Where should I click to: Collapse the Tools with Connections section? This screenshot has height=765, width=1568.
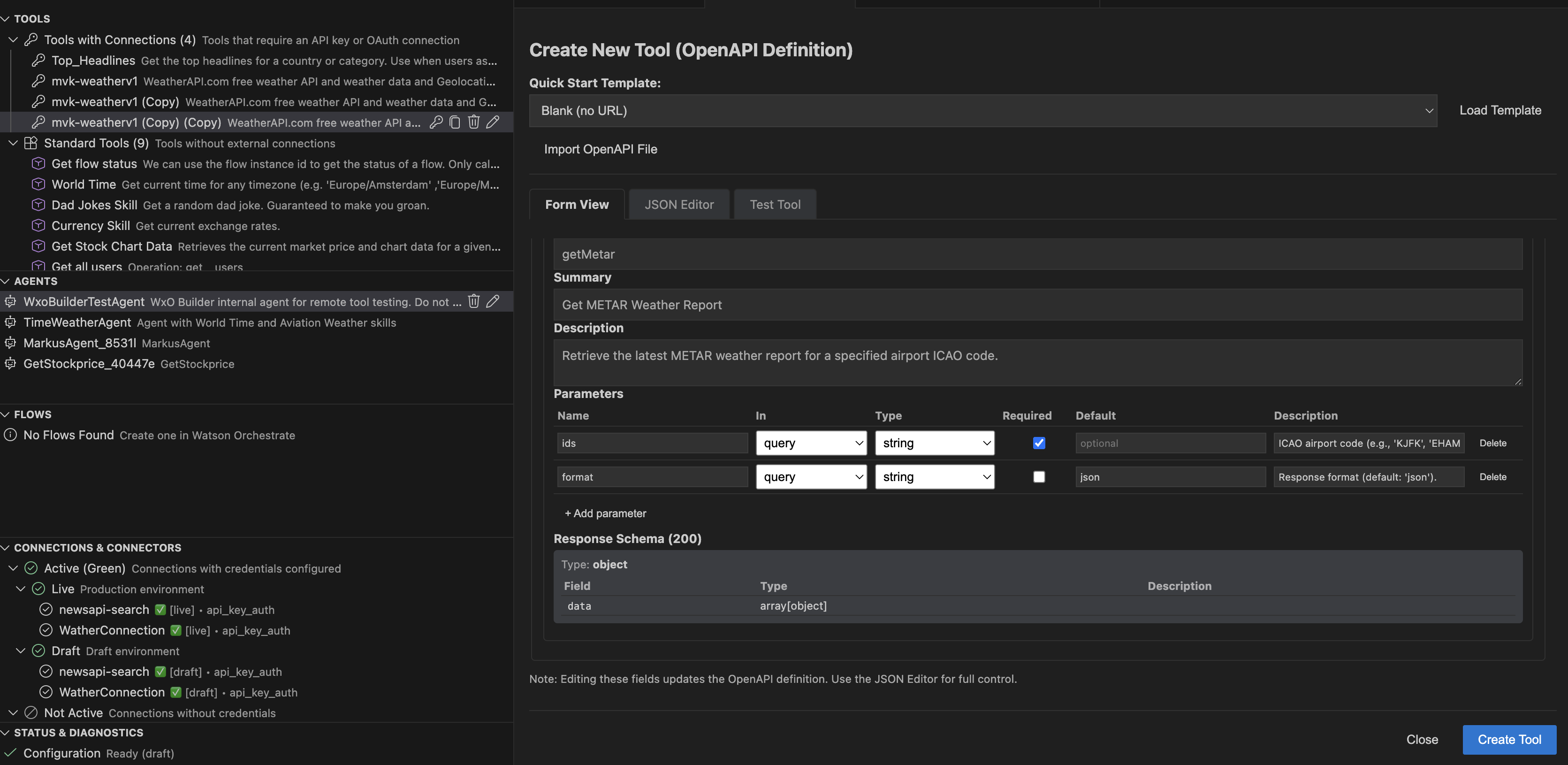[13, 39]
